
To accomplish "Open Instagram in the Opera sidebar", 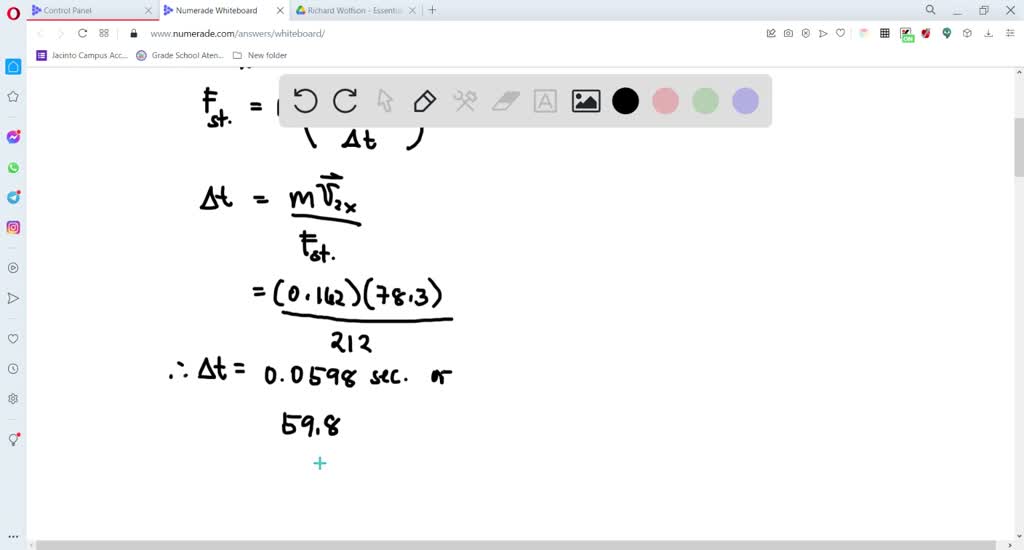I will [13, 227].
